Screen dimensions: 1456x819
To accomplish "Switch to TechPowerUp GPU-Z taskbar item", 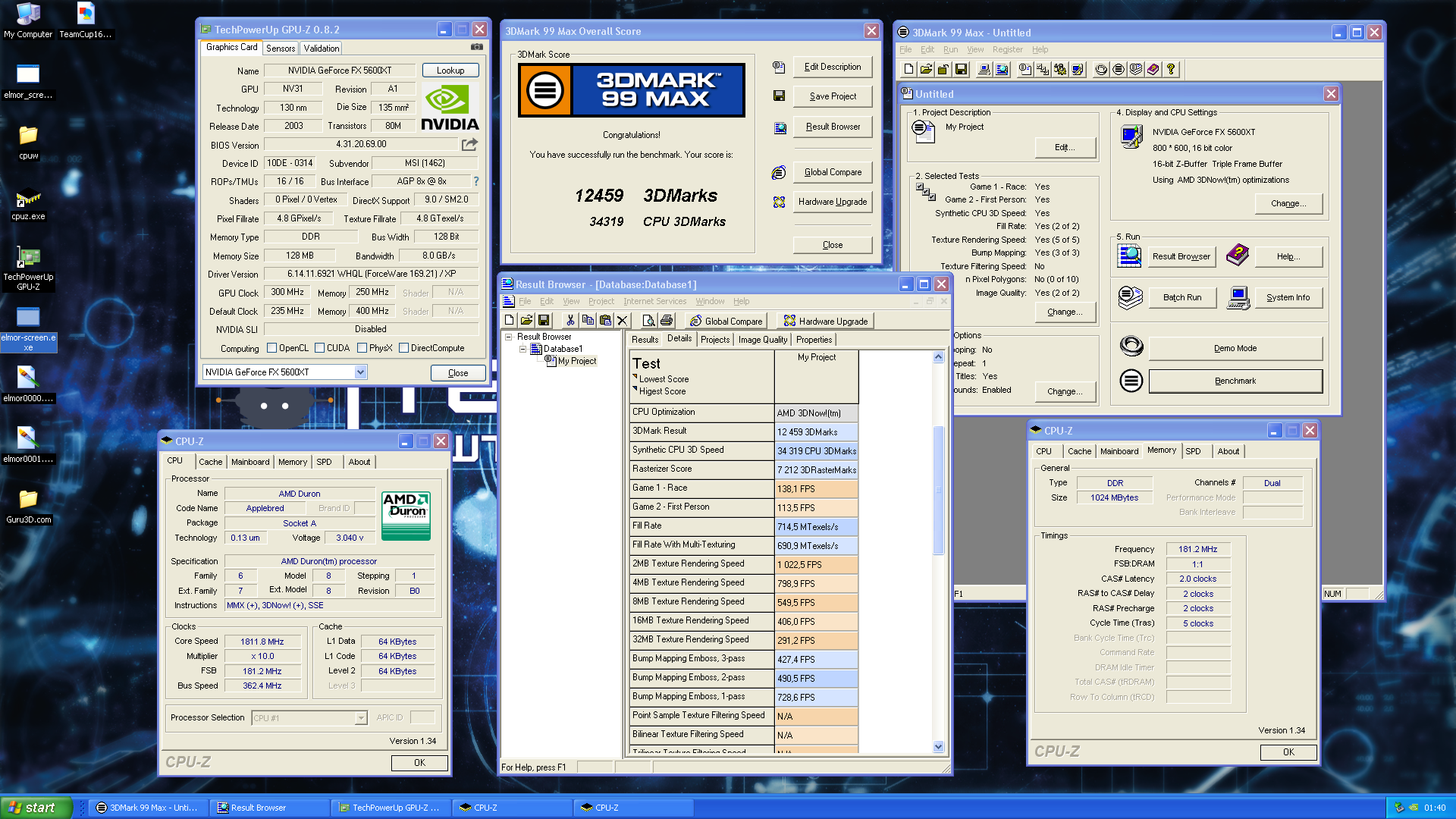I will tap(391, 808).
